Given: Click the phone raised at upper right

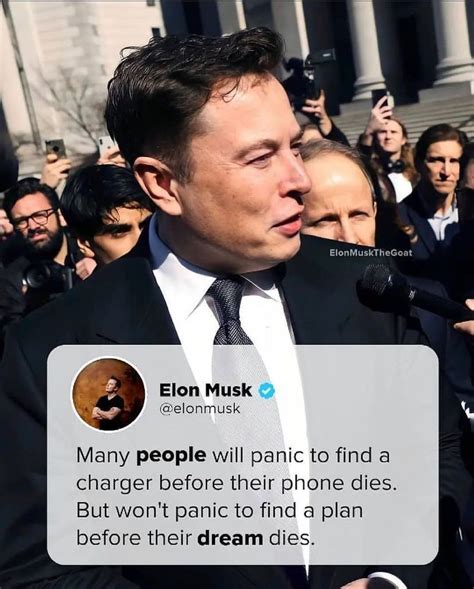Looking at the screenshot, I should click(x=380, y=98).
